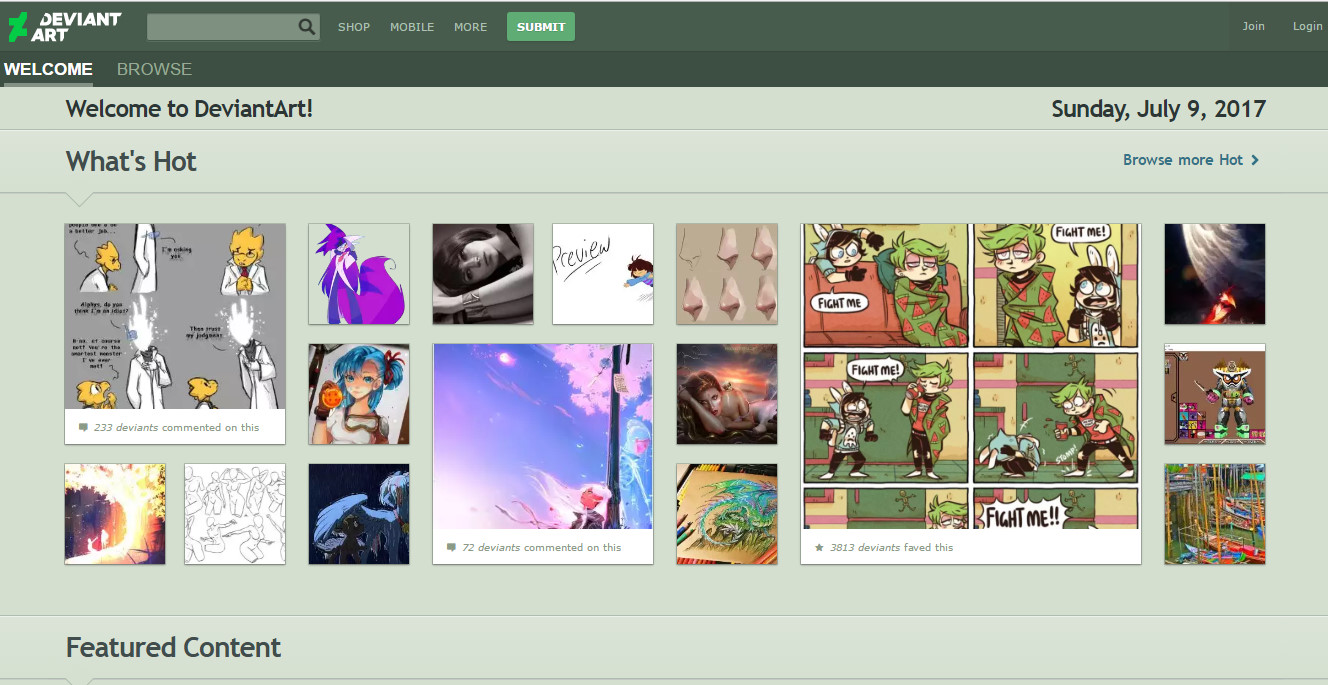Switch to the WELCOME tab

point(48,69)
